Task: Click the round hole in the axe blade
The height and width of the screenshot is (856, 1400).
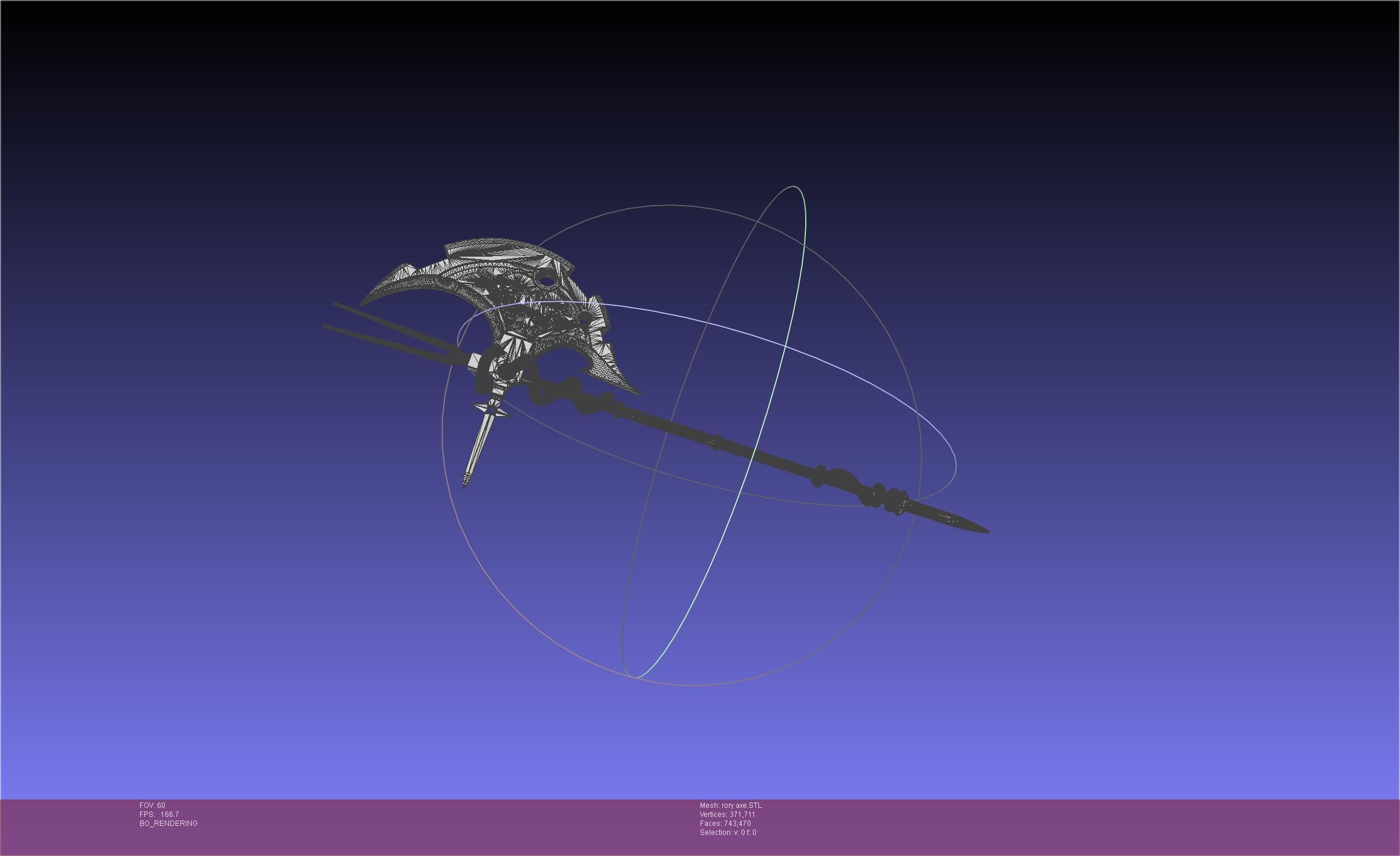Action: point(547,280)
